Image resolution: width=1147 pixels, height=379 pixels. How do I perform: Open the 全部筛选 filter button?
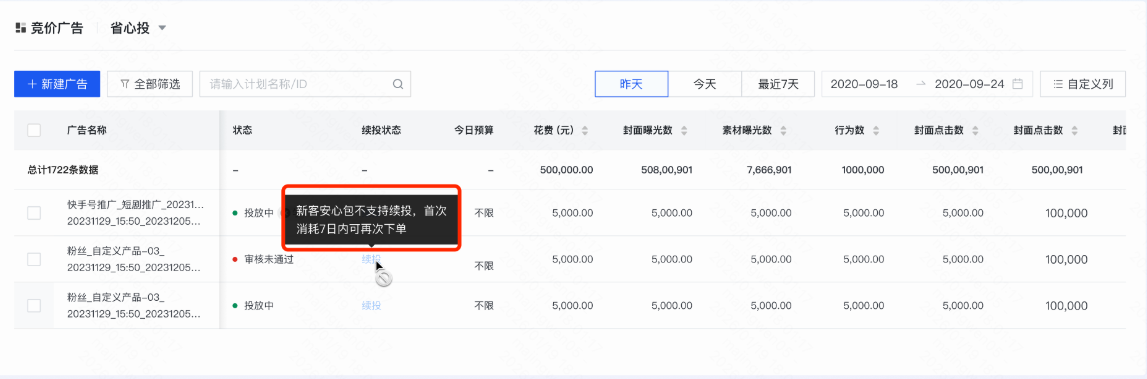click(x=150, y=84)
